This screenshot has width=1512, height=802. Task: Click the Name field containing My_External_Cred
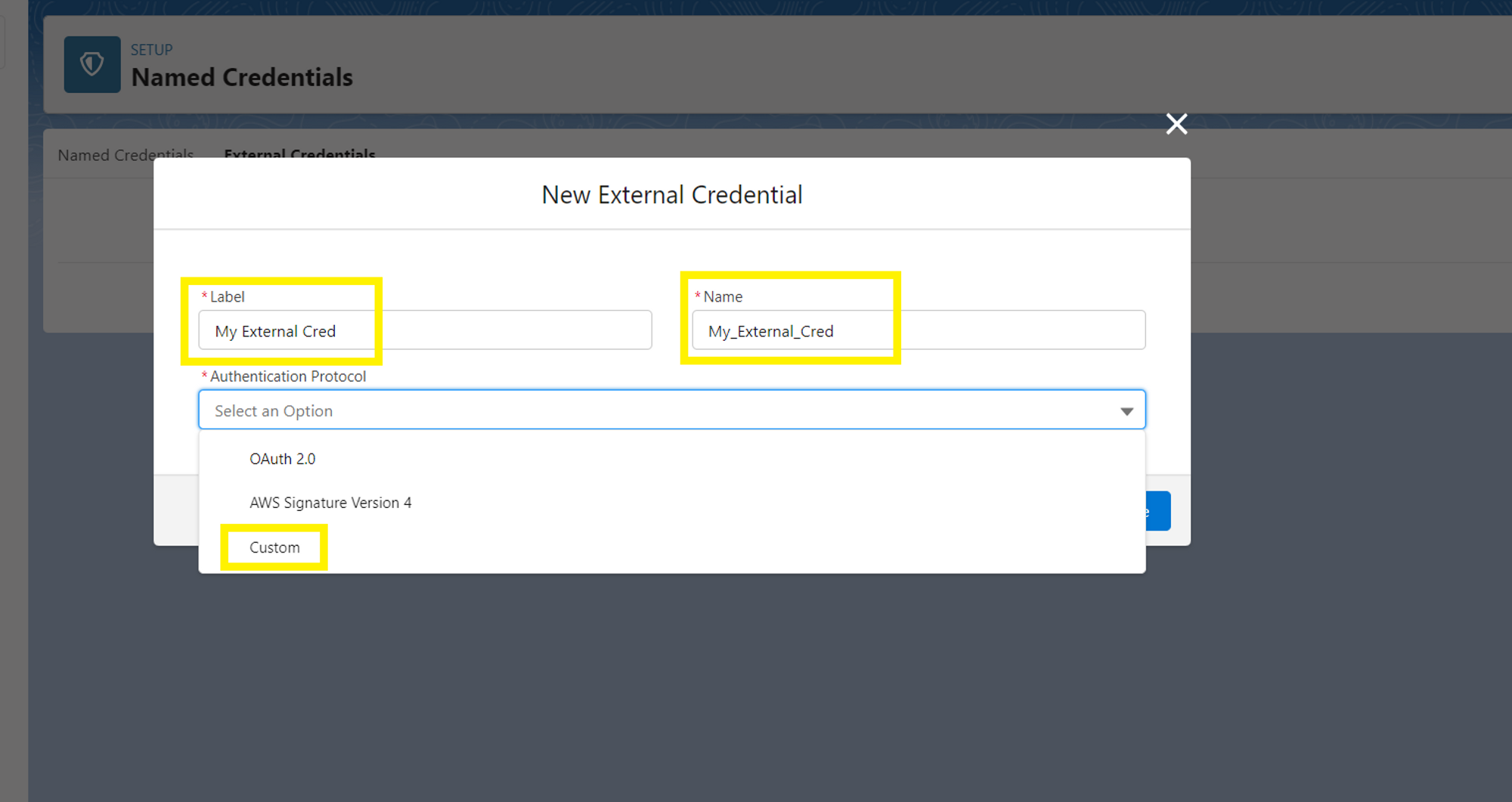point(919,330)
